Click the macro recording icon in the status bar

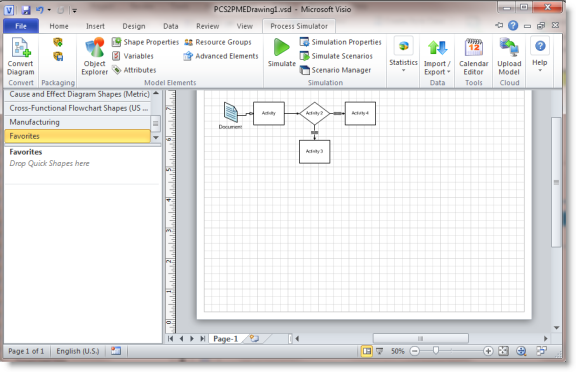click(116, 351)
